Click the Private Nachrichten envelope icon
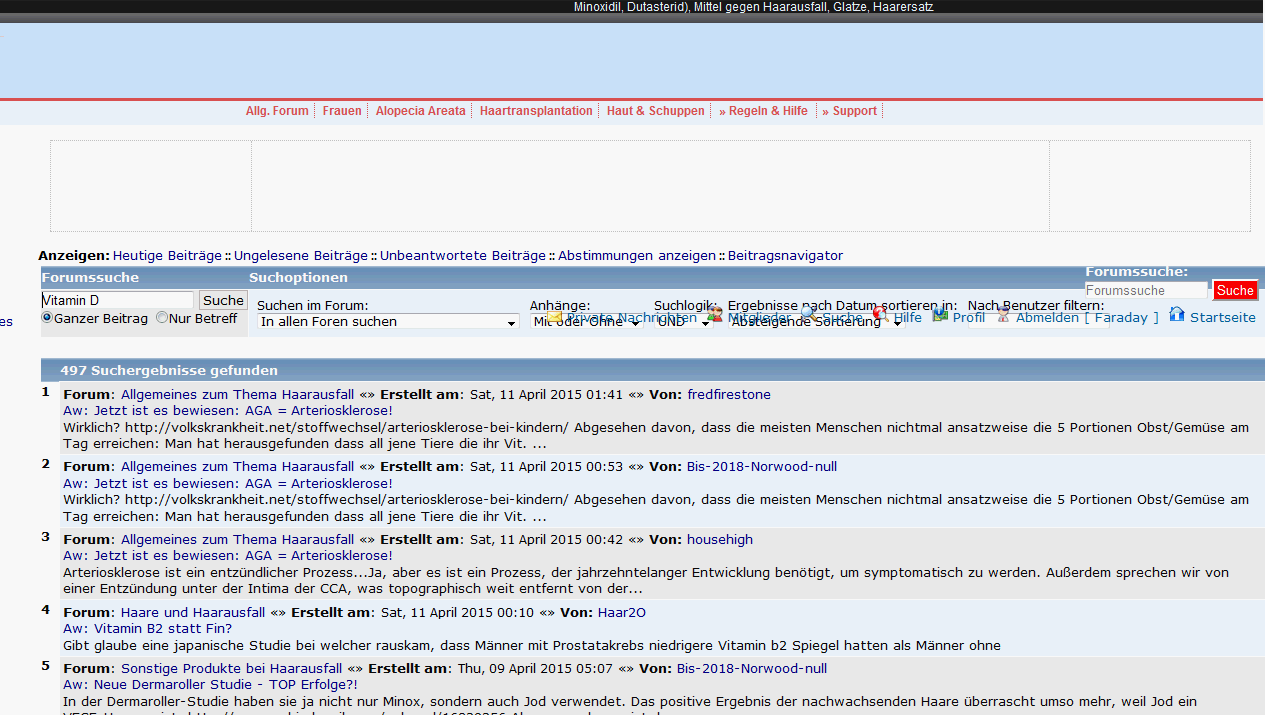 pyautogui.click(x=555, y=317)
